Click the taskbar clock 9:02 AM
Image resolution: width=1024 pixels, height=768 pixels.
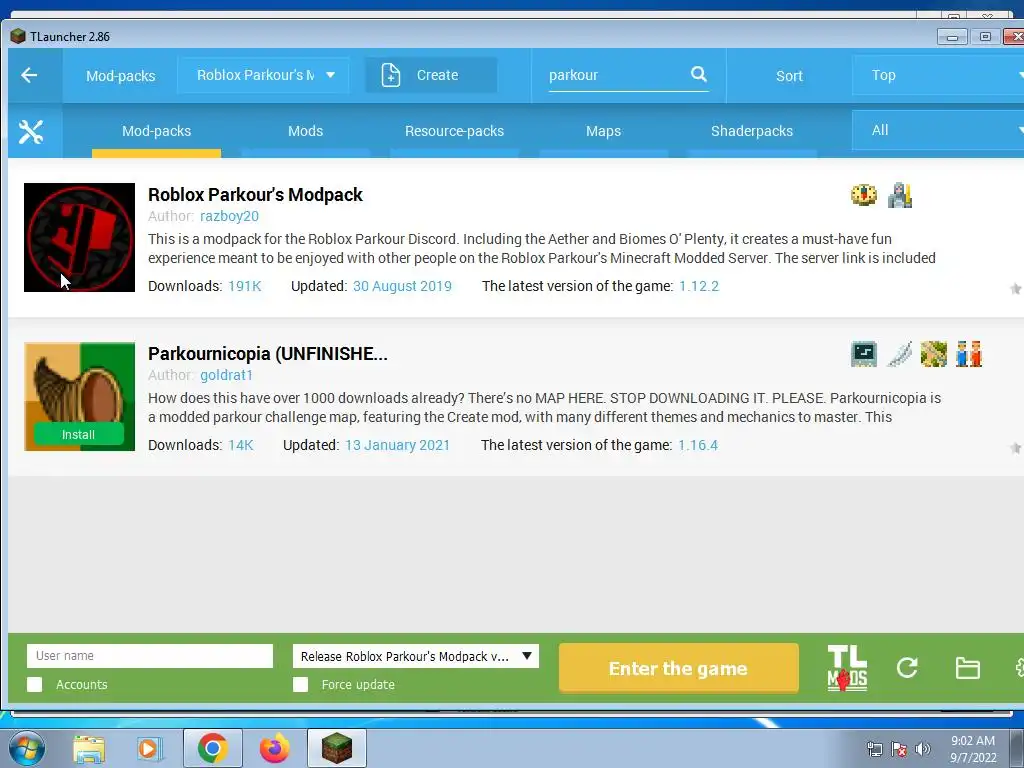972,741
